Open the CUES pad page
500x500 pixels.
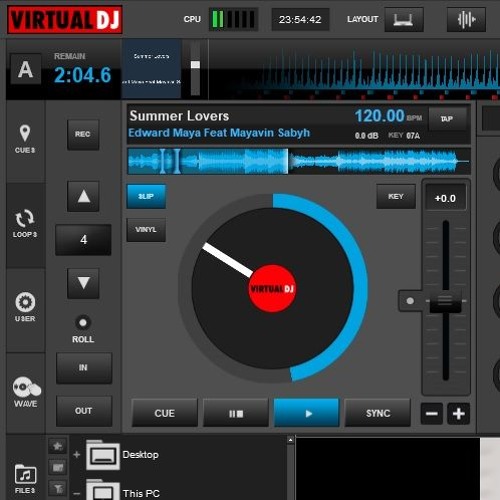[x=25, y=139]
